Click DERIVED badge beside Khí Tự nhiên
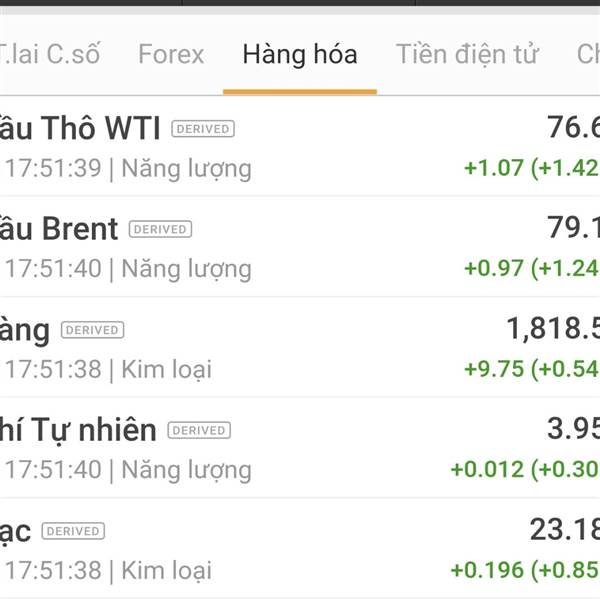Image resolution: width=600 pixels, height=600 pixels. pyautogui.click(x=199, y=430)
